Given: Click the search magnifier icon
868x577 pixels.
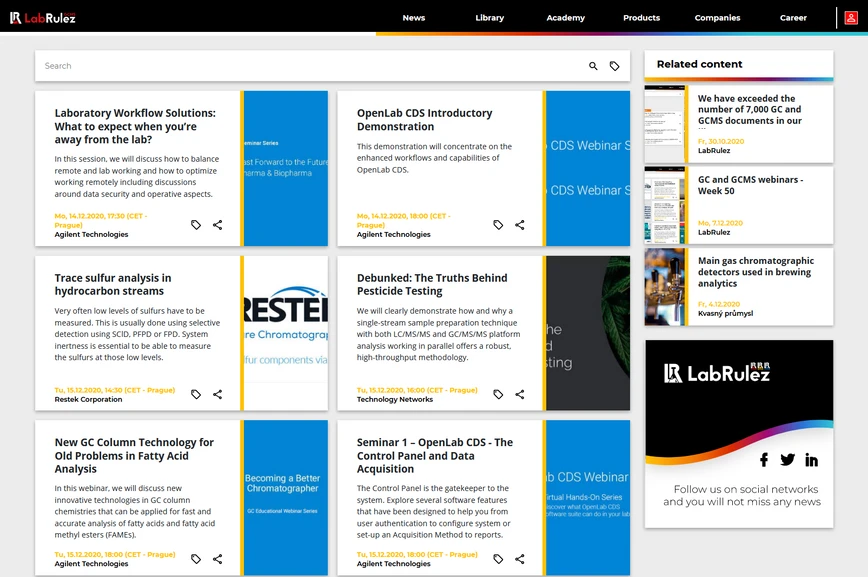Looking at the screenshot, I should (x=593, y=66).
